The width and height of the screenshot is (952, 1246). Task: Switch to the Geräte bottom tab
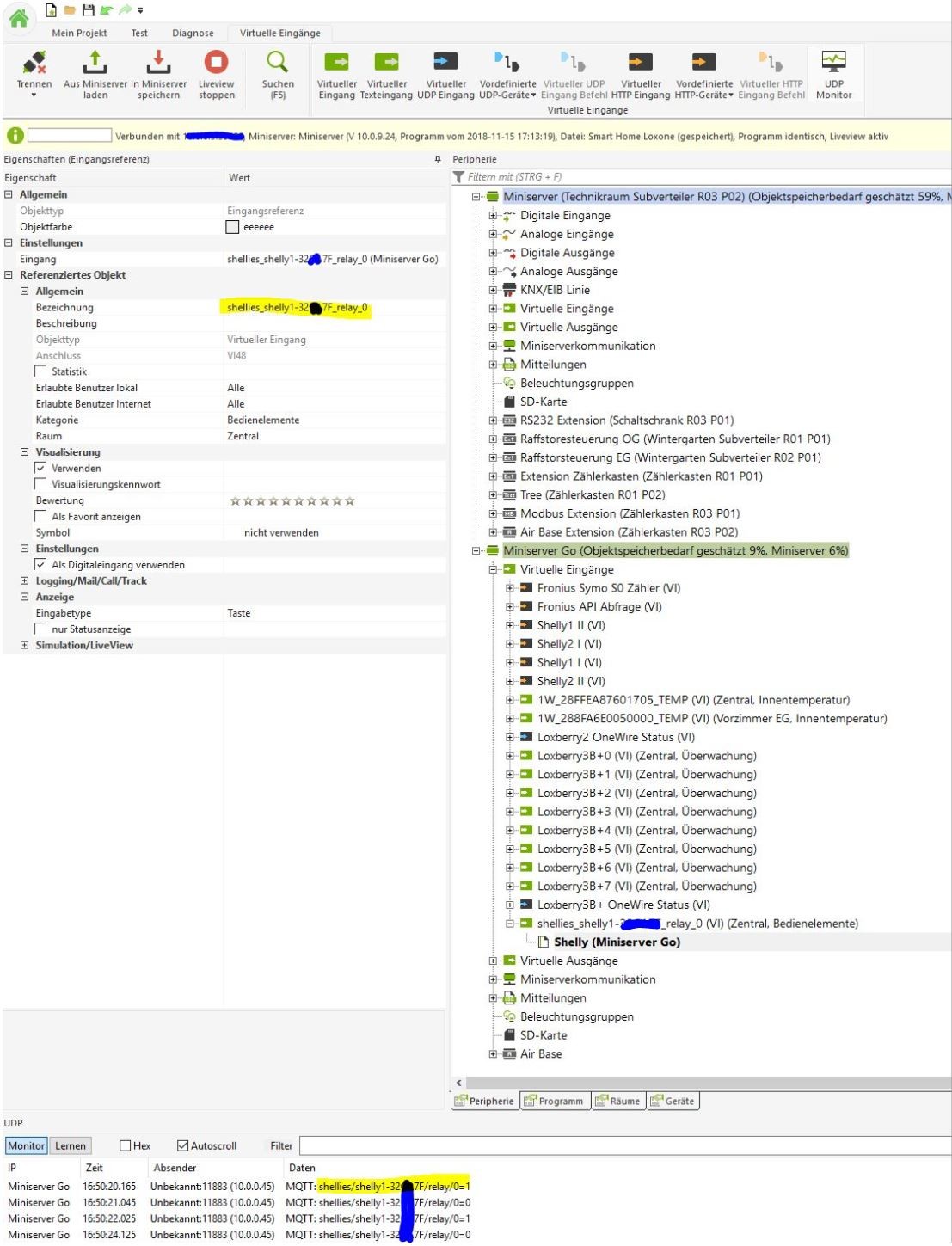click(x=673, y=1101)
